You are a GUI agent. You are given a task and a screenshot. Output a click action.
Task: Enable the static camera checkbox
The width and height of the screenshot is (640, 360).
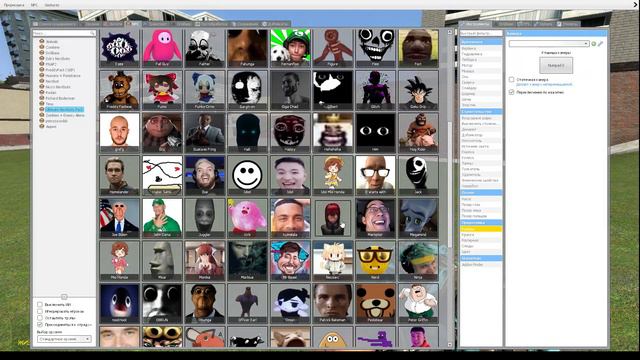pyautogui.click(x=511, y=80)
